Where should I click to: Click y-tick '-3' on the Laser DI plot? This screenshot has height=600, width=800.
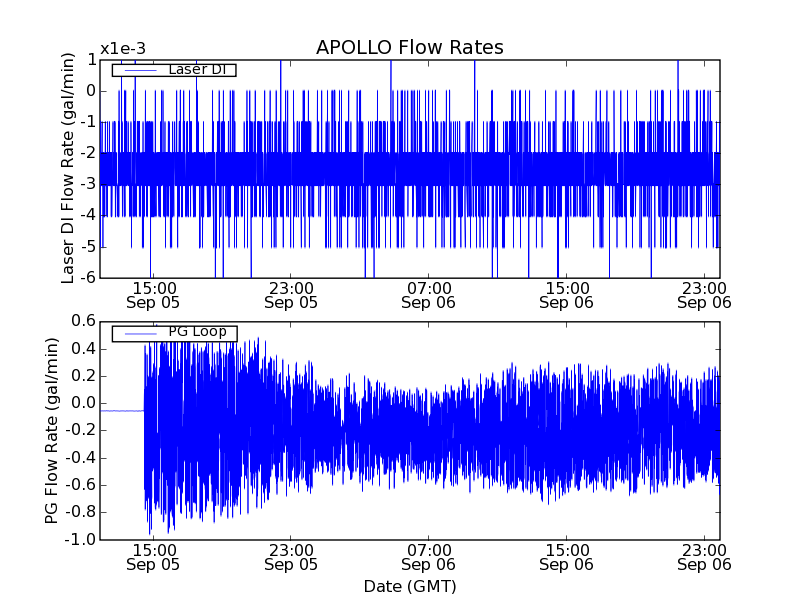point(87,185)
